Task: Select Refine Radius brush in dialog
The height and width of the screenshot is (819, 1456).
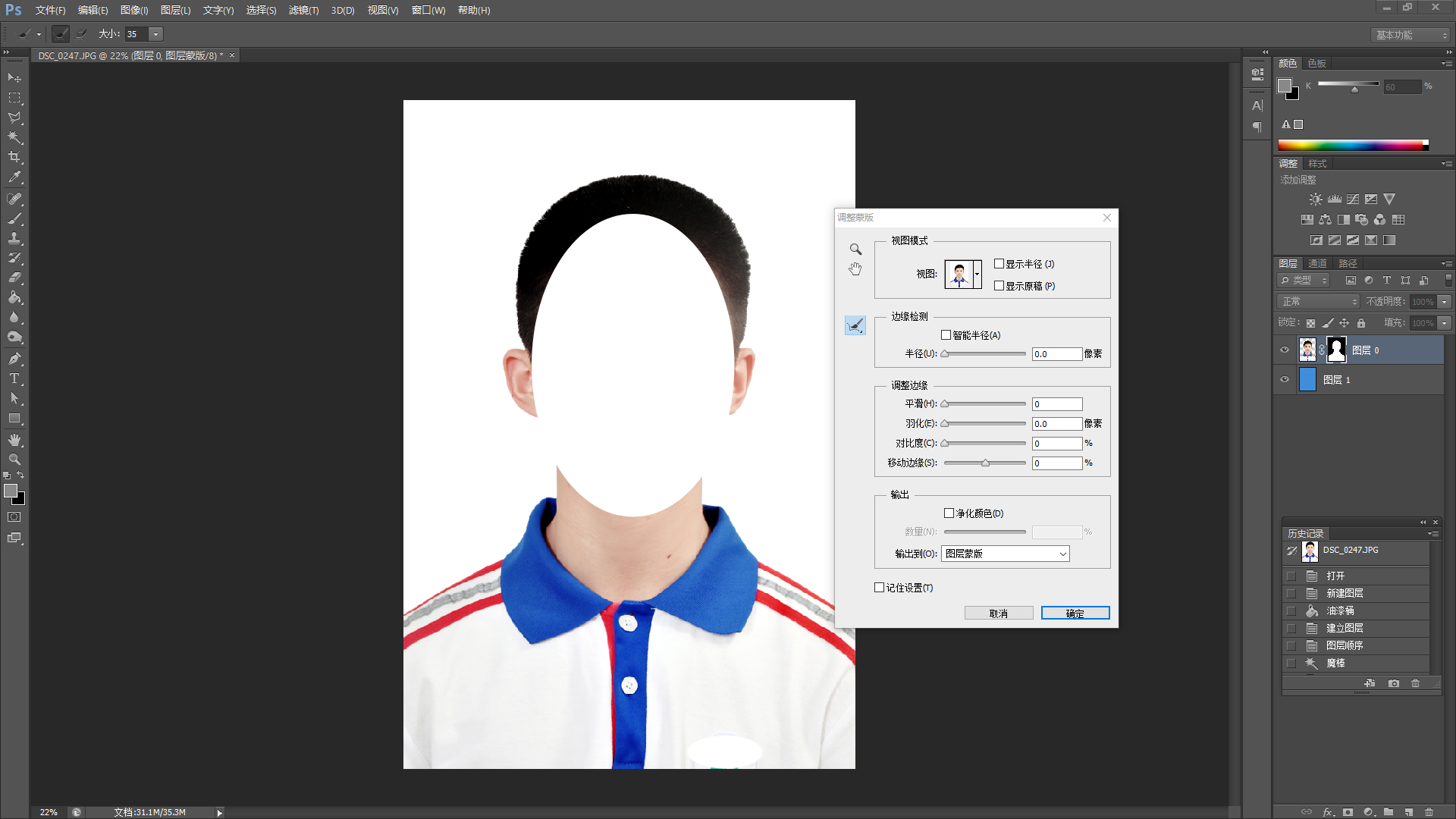Action: pyautogui.click(x=855, y=325)
